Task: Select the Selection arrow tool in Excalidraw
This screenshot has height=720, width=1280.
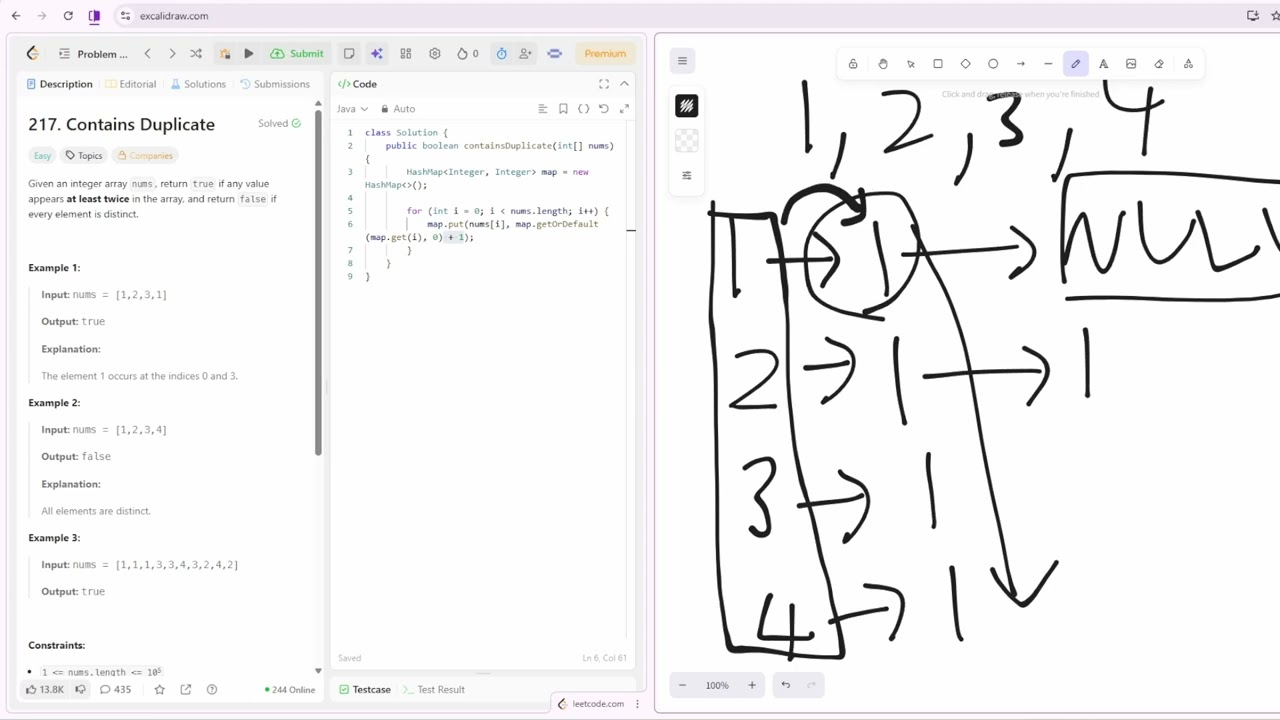Action: (x=911, y=64)
